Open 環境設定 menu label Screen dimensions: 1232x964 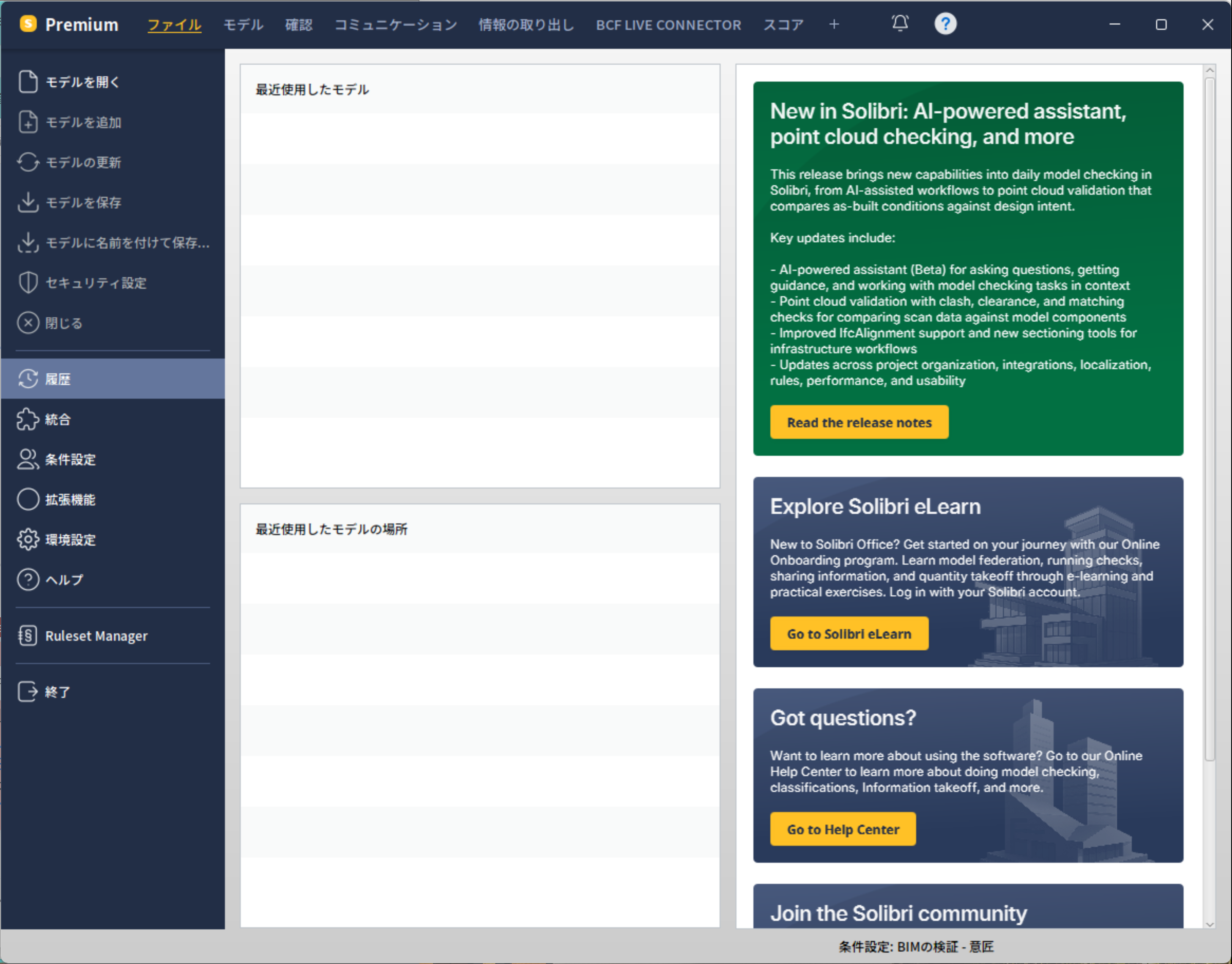pyautogui.click(x=71, y=539)
